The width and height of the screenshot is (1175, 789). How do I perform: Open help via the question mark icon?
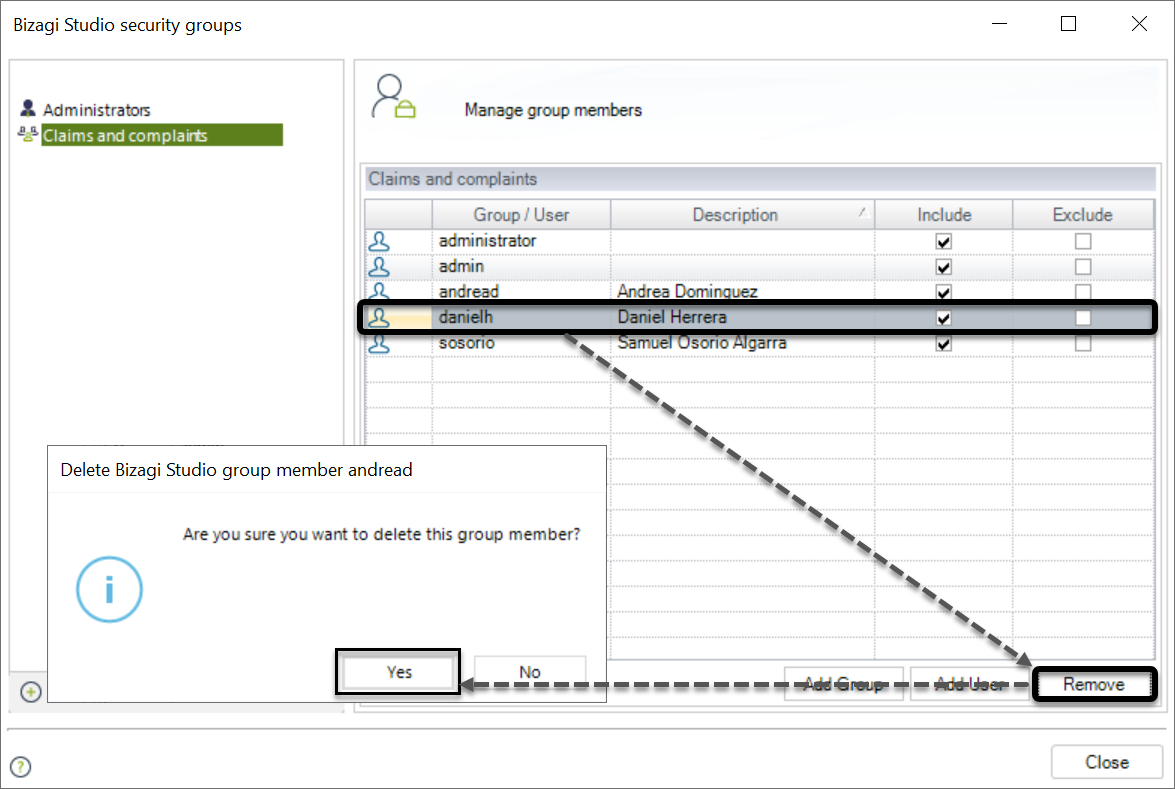(x=21, y=767)
